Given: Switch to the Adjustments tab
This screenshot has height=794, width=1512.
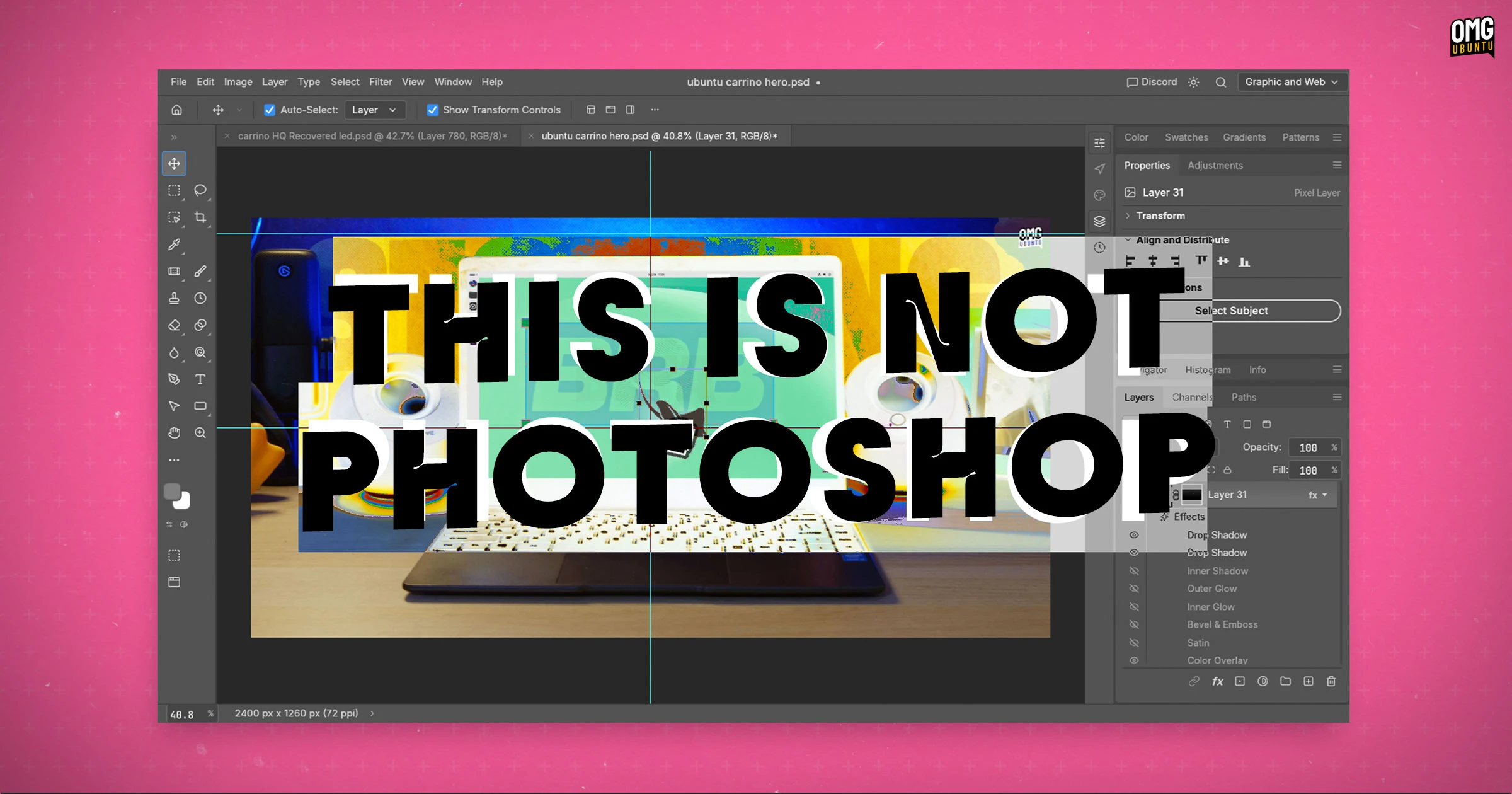Looking at the screenshot, I should click(x=1215, y=165).
